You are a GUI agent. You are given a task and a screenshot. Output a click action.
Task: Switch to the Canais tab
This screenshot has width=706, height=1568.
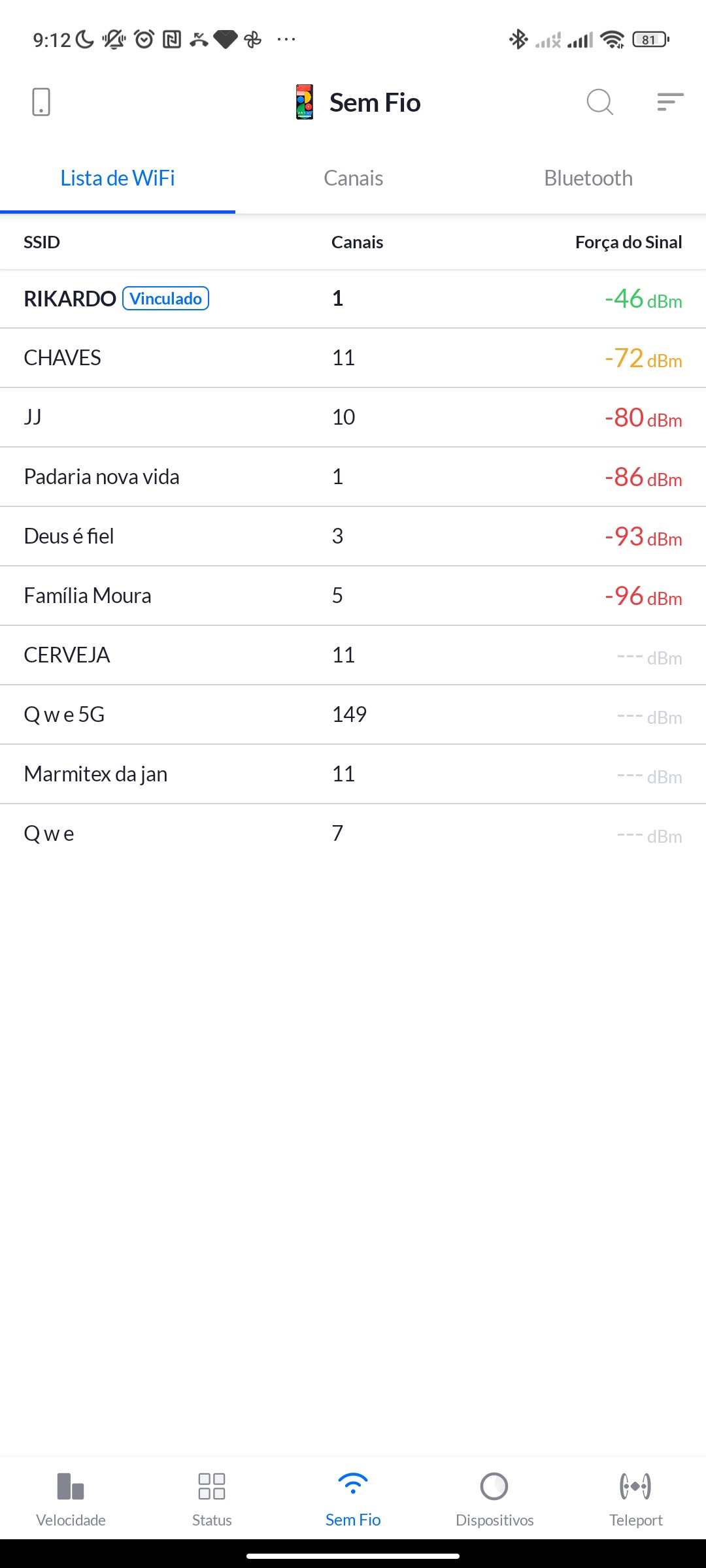353,178
